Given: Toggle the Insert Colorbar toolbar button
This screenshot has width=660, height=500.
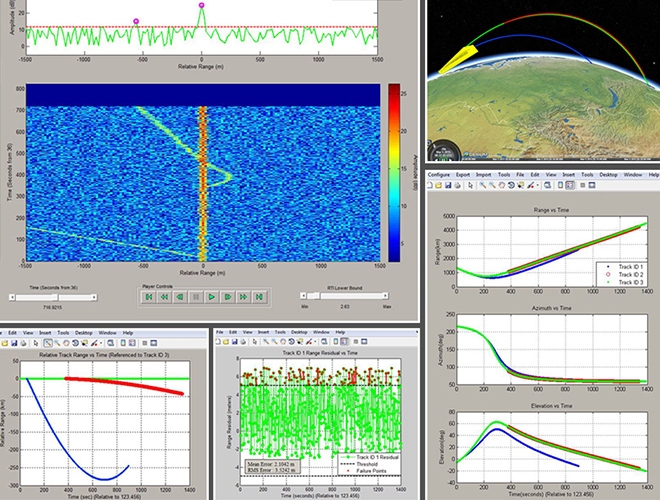Looking at the screenshot, I should click(x=560, y=185).
